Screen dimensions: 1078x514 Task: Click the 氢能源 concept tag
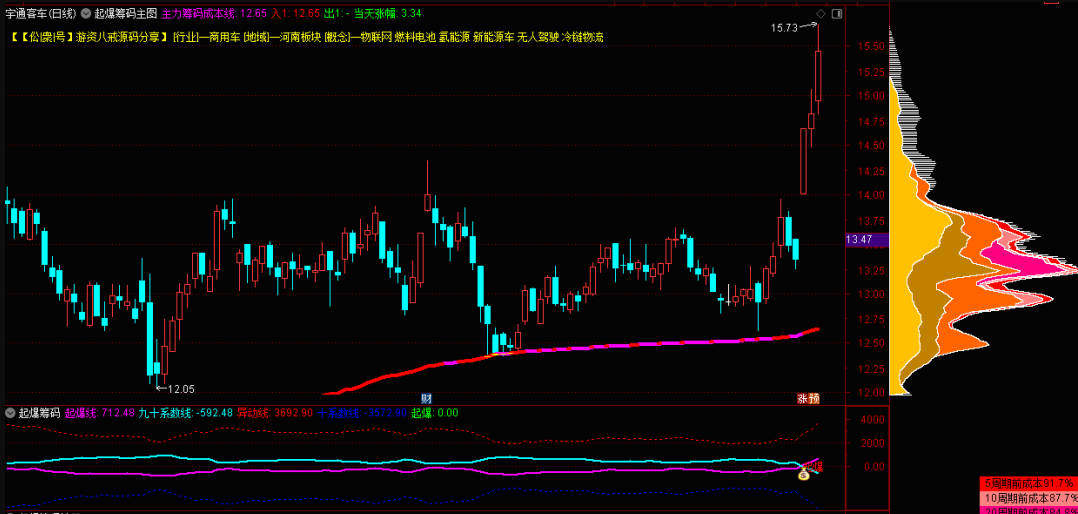(455, 37)
